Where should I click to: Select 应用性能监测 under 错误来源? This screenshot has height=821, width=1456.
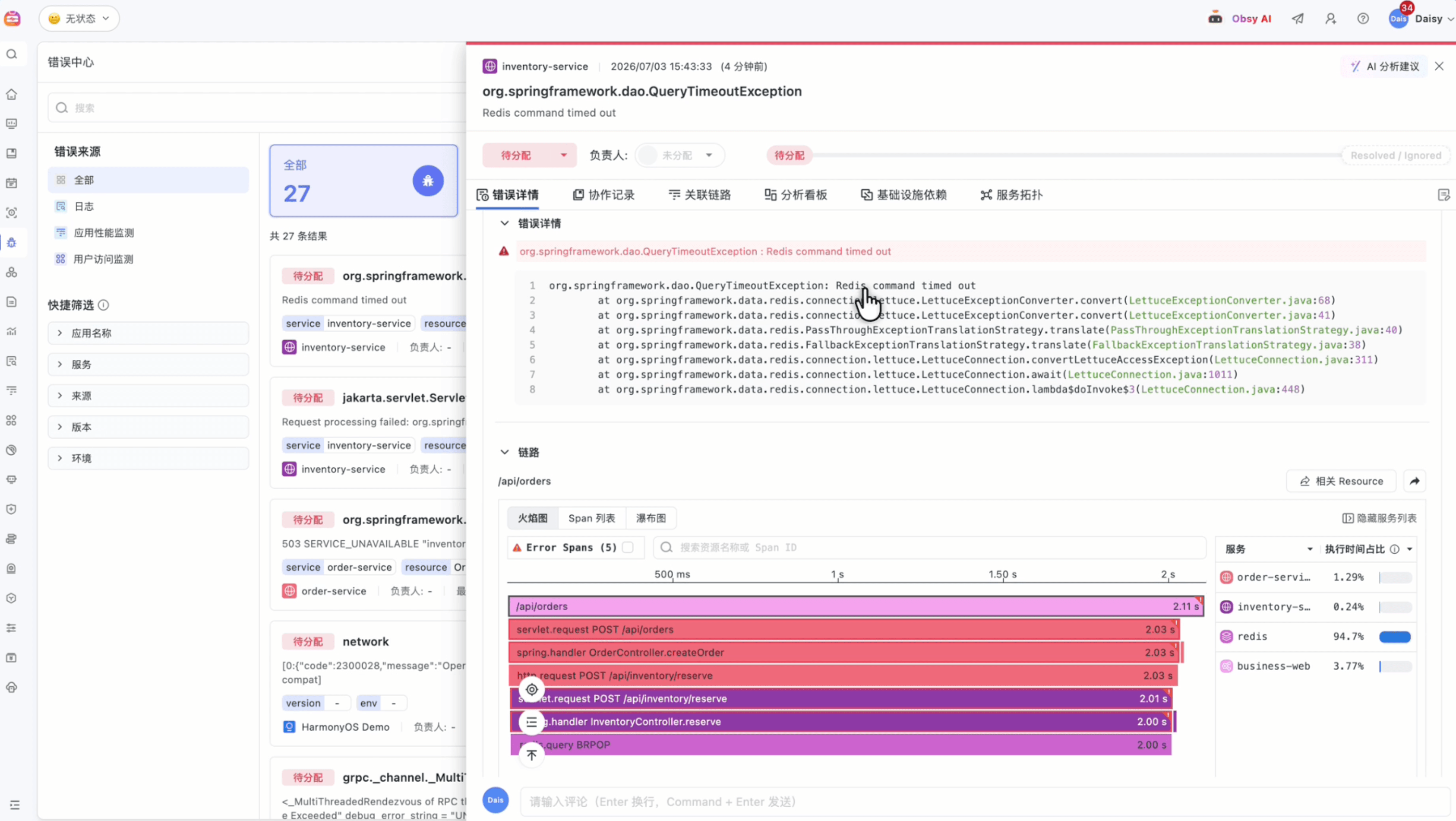coord(148,233)
